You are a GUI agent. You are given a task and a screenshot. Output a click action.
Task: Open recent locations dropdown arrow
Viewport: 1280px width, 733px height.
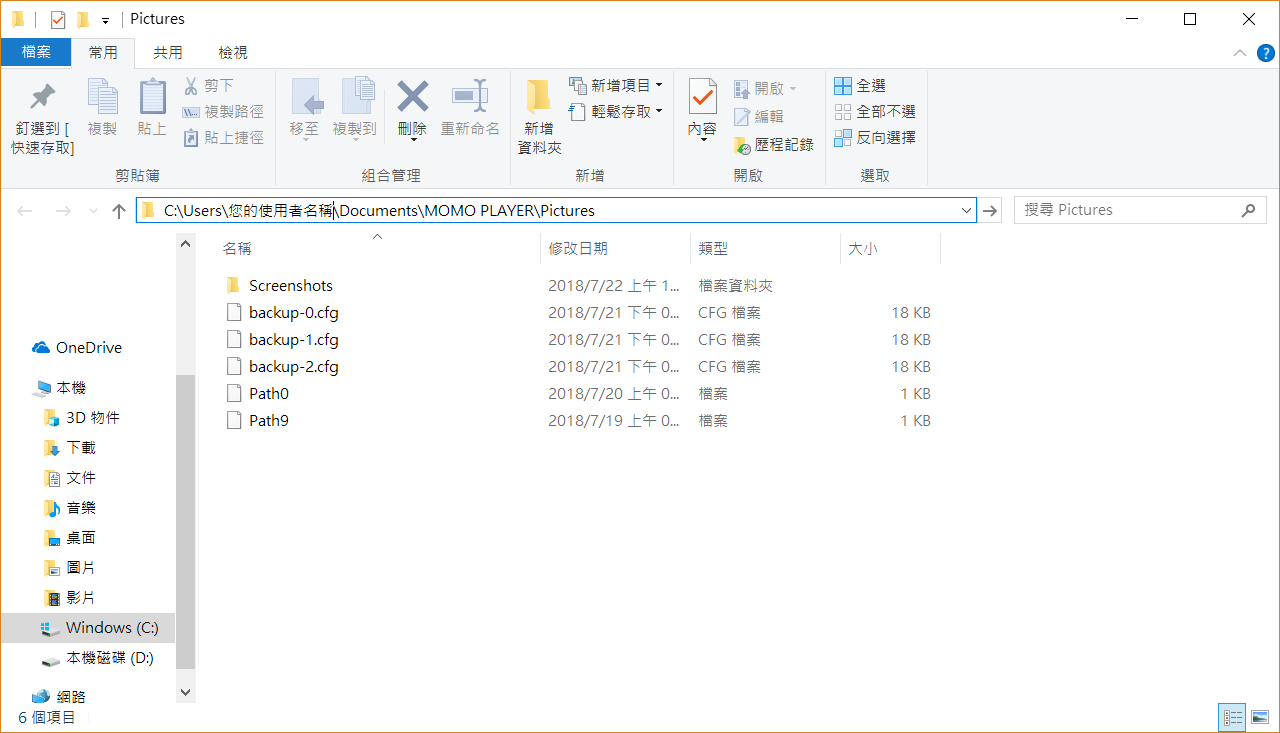[94, 211]
